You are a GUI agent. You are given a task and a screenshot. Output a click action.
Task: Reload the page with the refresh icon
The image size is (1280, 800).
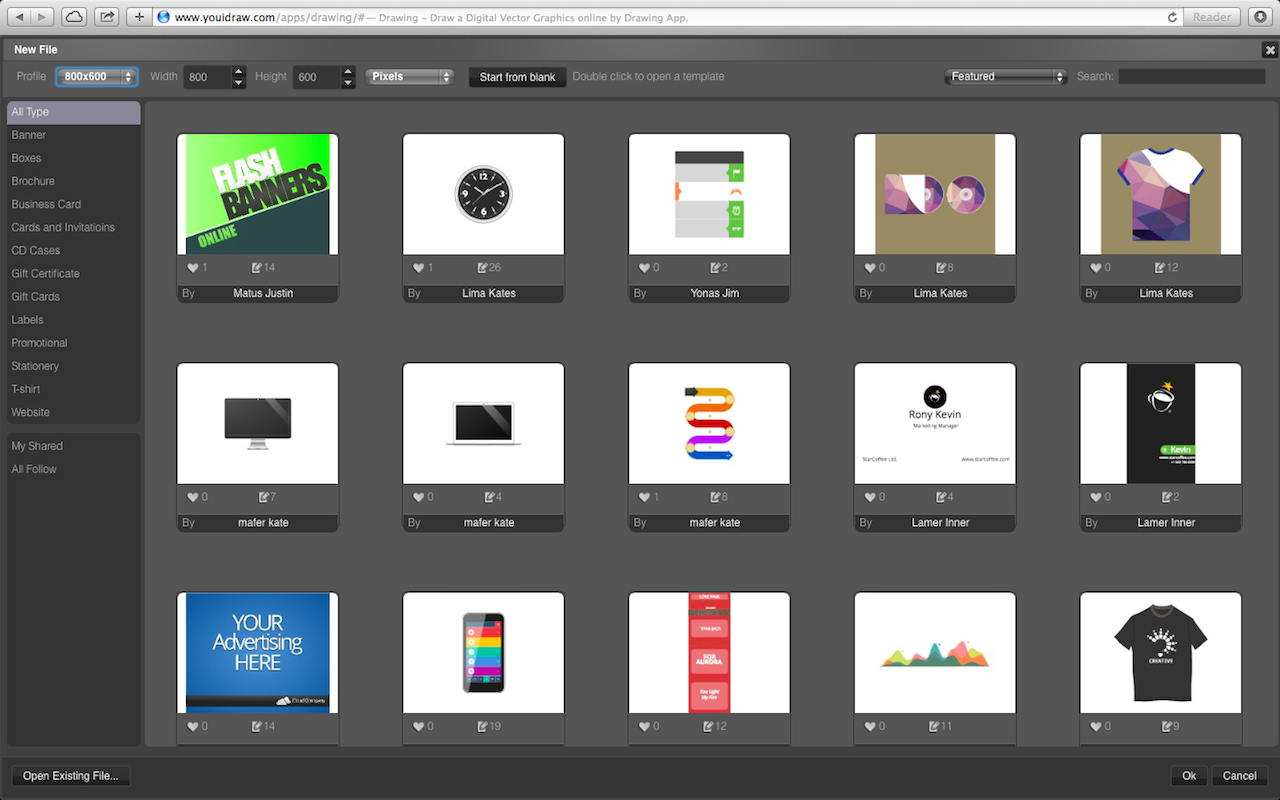(x=1172, y=17)
